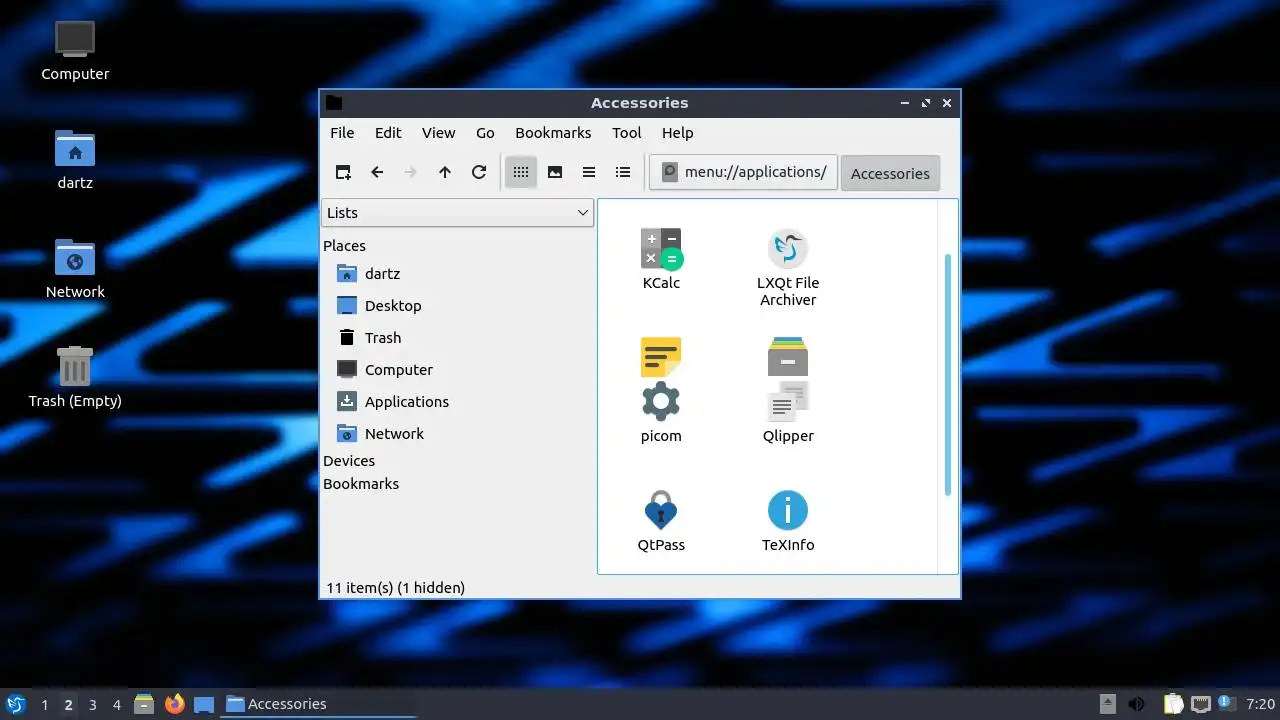Open the File menu
This screenshot has height=720, width=1280.
point(342,133)
